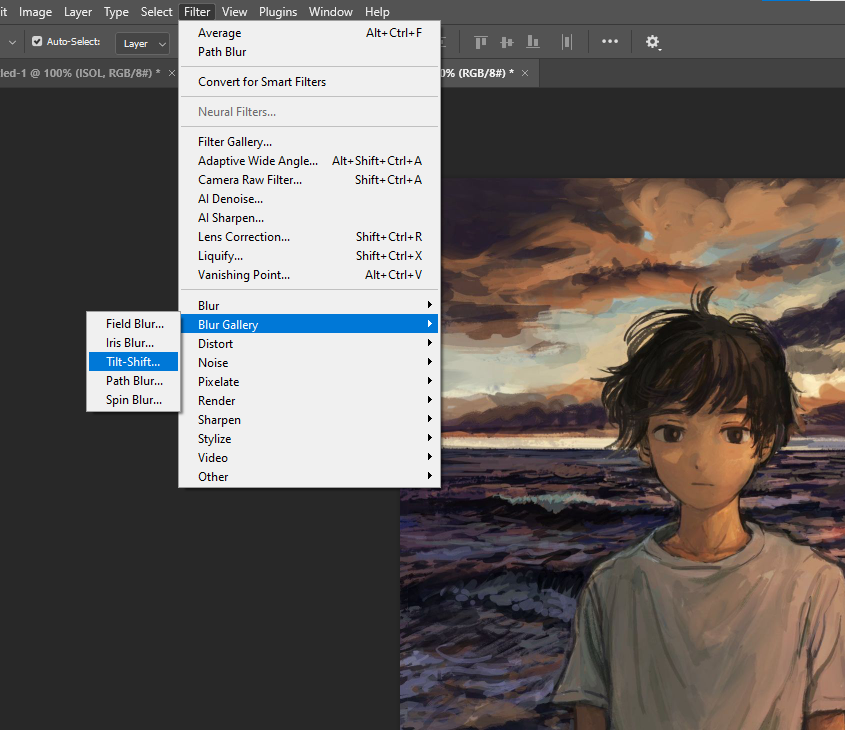The width and height of the screenshot is (845, 730).
Task: Open the Liquify filter
Action: pyautogui.click(x=309, y=256)
